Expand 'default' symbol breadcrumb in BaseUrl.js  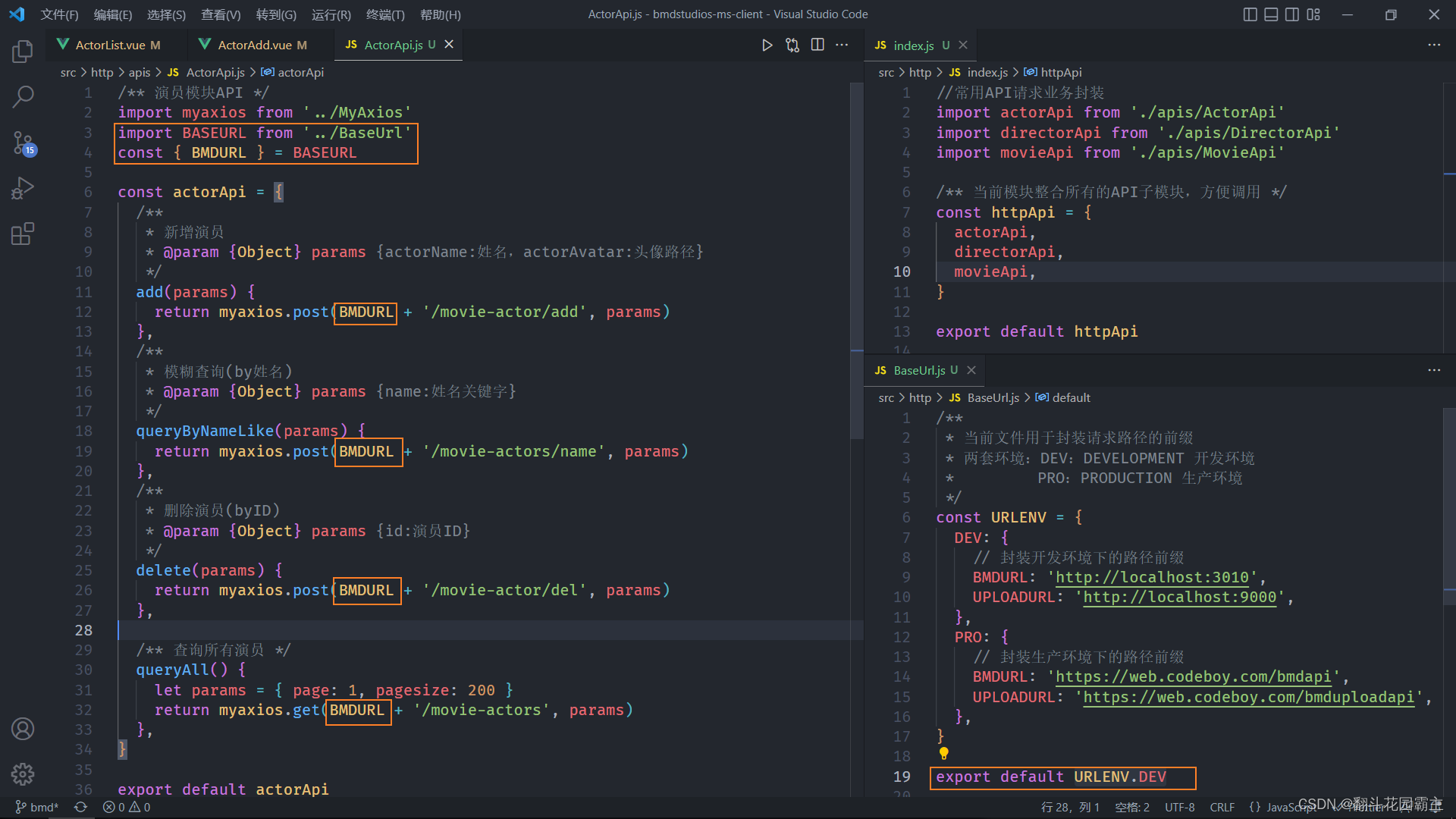point(1062,397)
